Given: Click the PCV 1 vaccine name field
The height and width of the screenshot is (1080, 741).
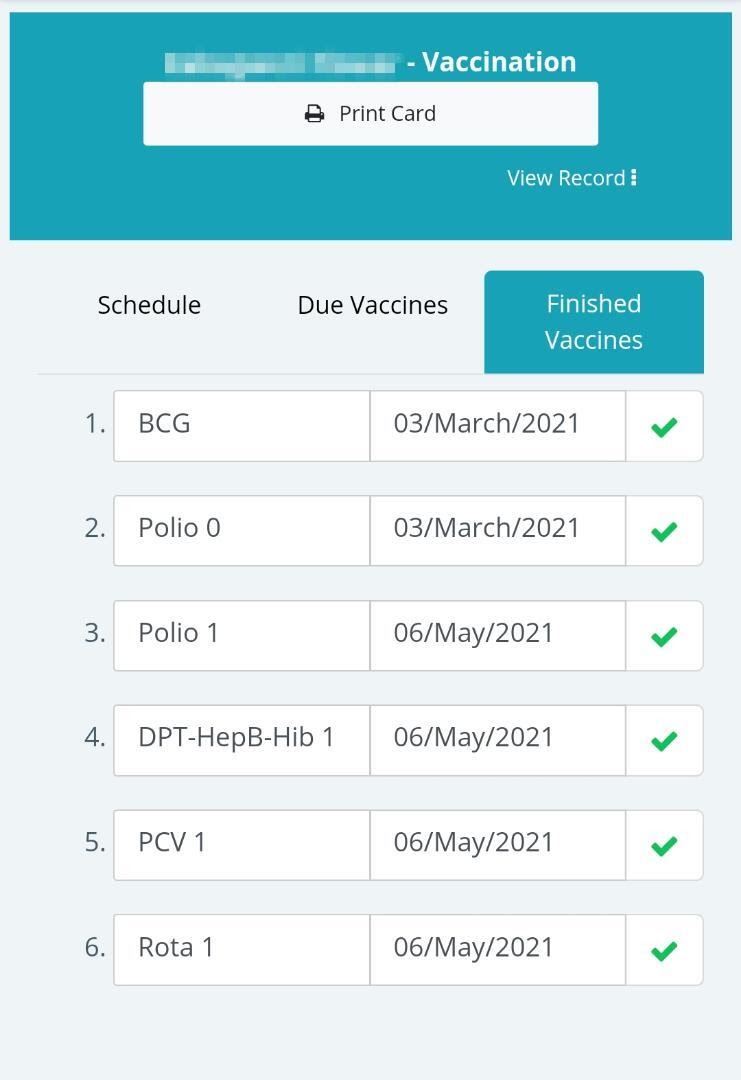Looking at the screenshot, I should coord(242,844).
